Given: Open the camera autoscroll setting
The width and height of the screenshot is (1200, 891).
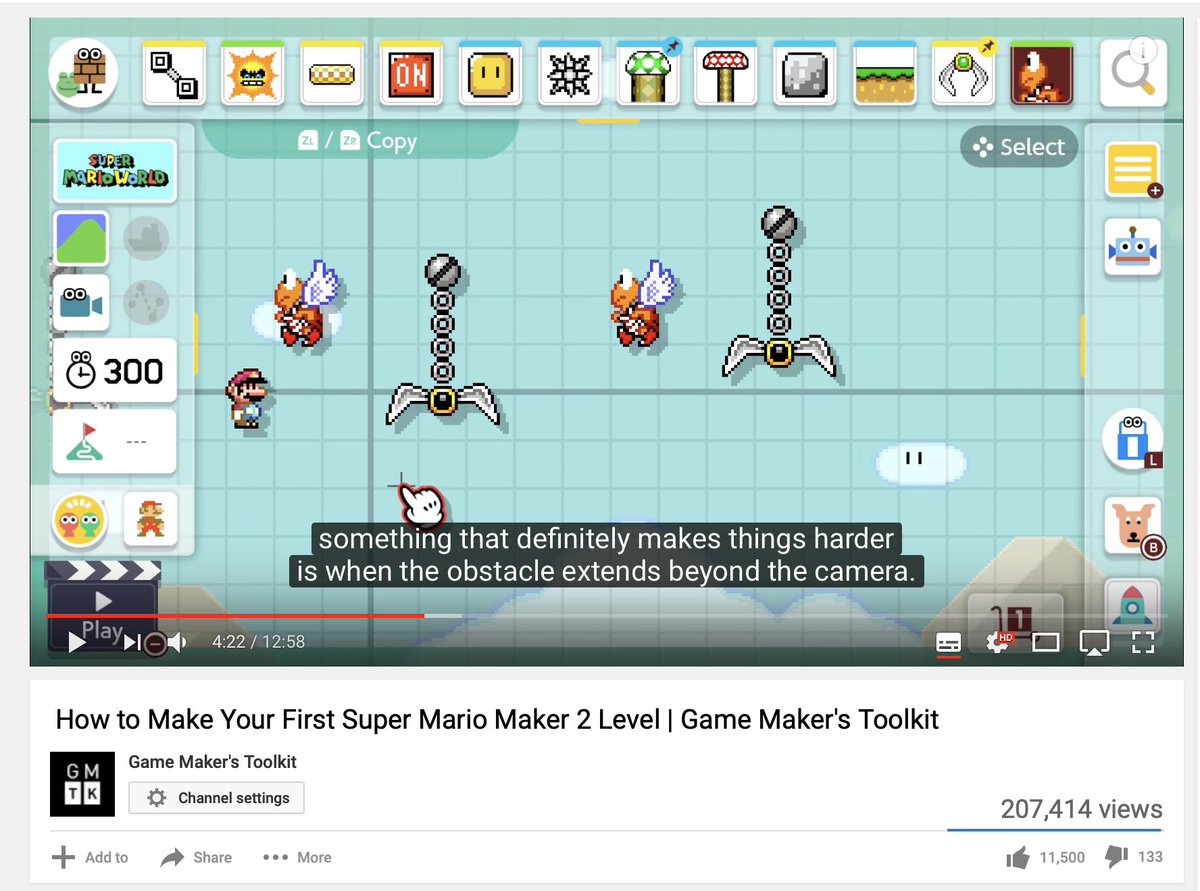Looking at the screenshot, I should [x=81, y=302].
